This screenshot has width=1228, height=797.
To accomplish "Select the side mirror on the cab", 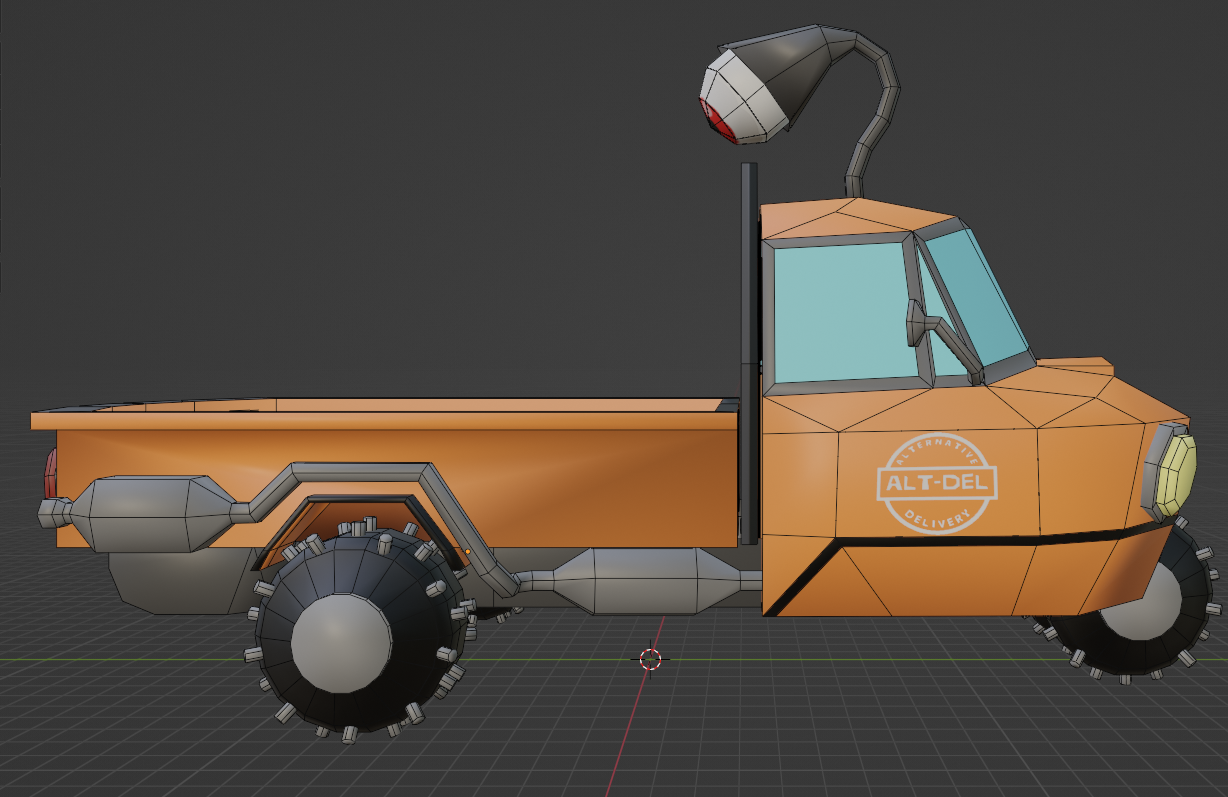I will (x=917, y=323).
